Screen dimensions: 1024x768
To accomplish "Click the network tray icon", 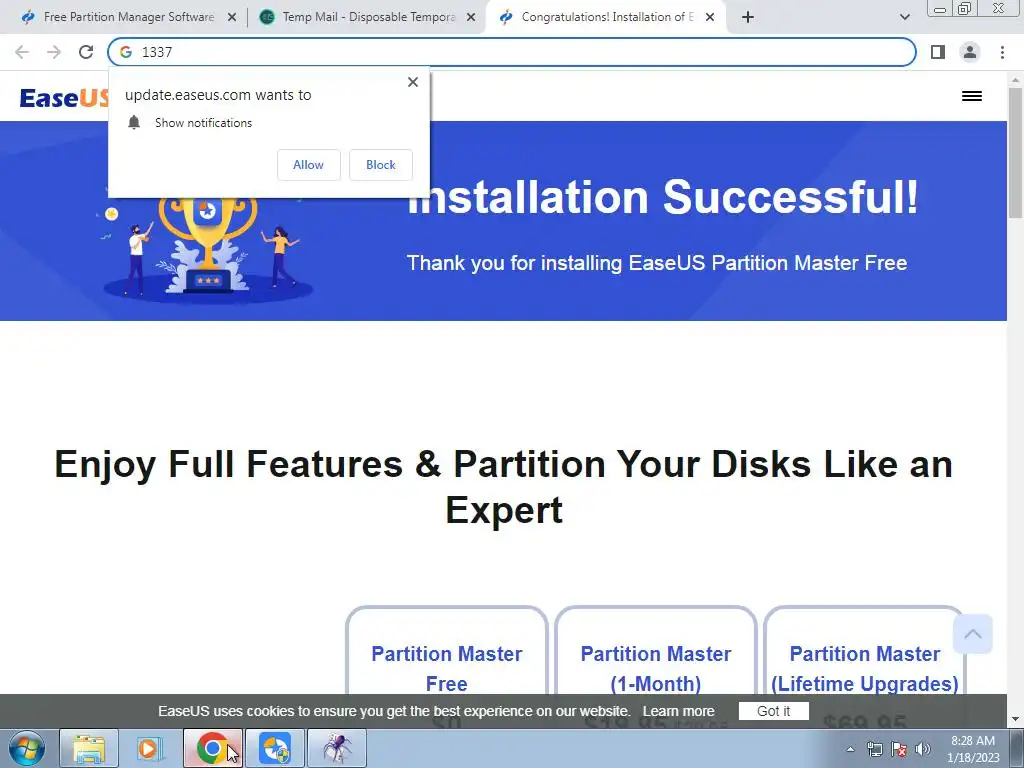I will 874,749.
